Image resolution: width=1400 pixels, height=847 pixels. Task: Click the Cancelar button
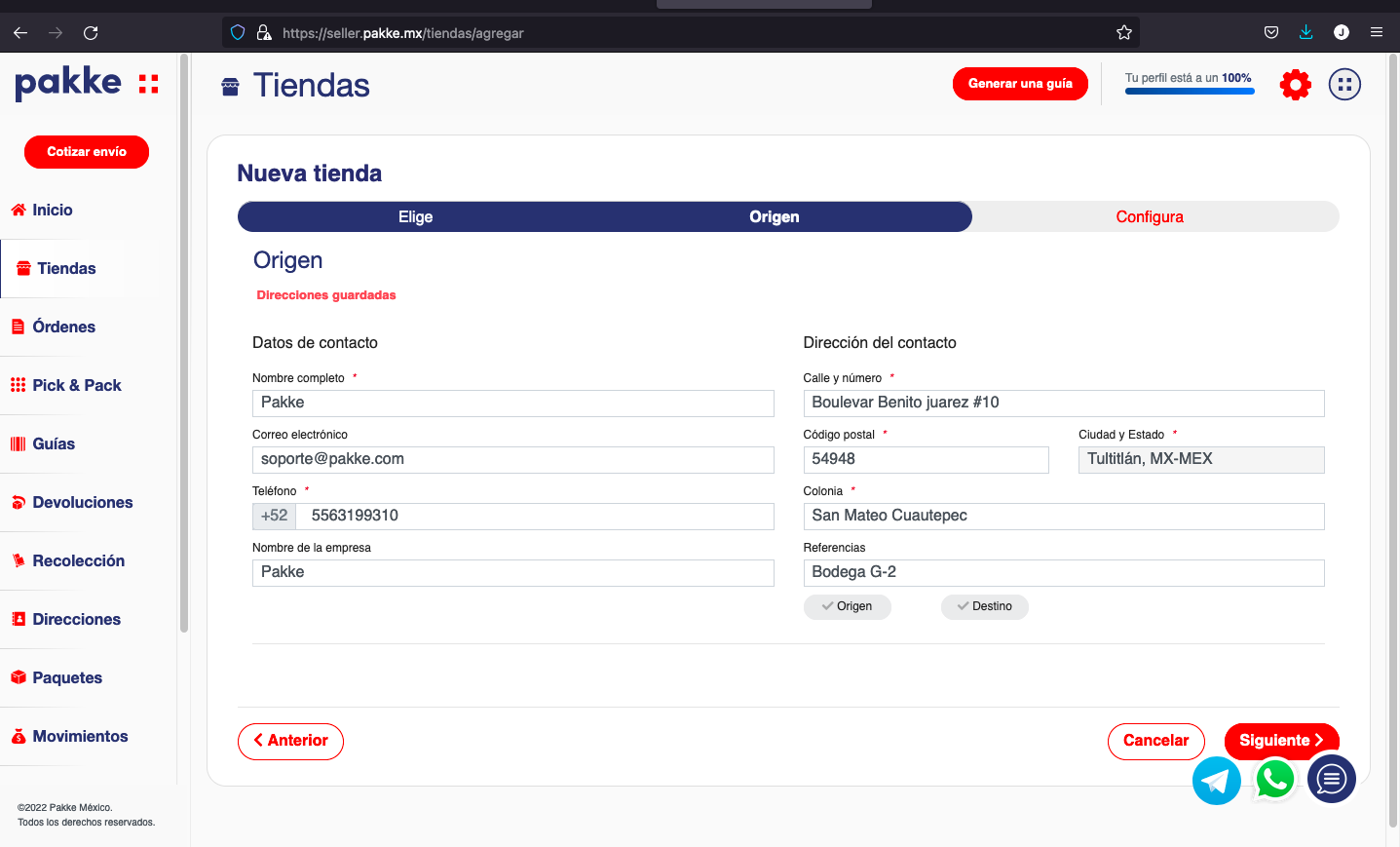point(1156,741)
